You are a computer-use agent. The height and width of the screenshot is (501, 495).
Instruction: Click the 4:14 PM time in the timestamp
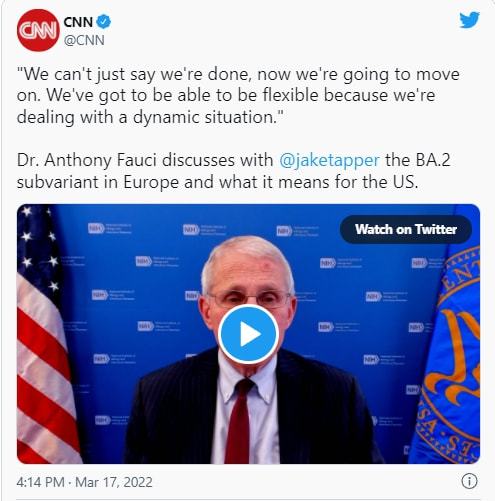coord(40,482)
